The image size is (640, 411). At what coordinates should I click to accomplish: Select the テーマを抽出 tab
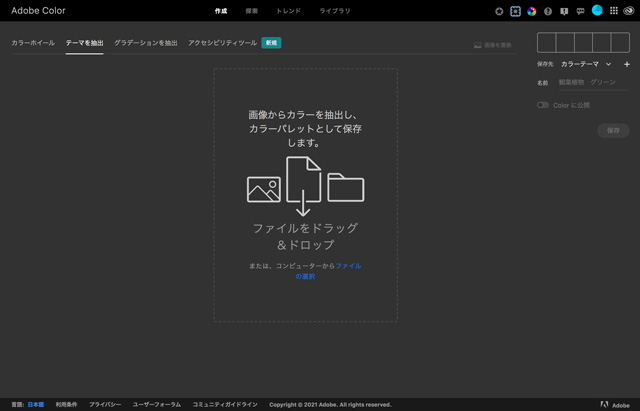(84, 43)
